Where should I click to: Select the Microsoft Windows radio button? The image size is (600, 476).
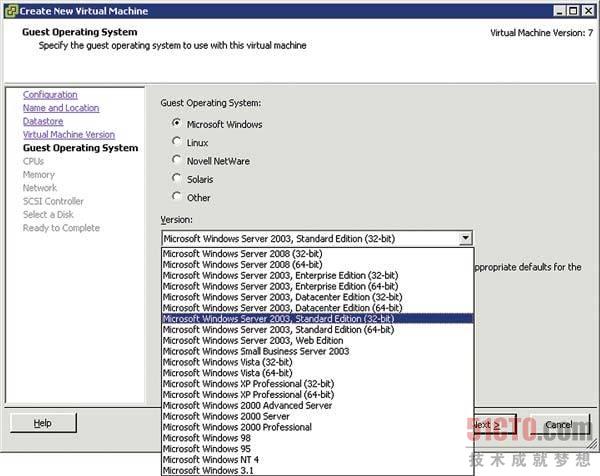[x=176, y=123]
